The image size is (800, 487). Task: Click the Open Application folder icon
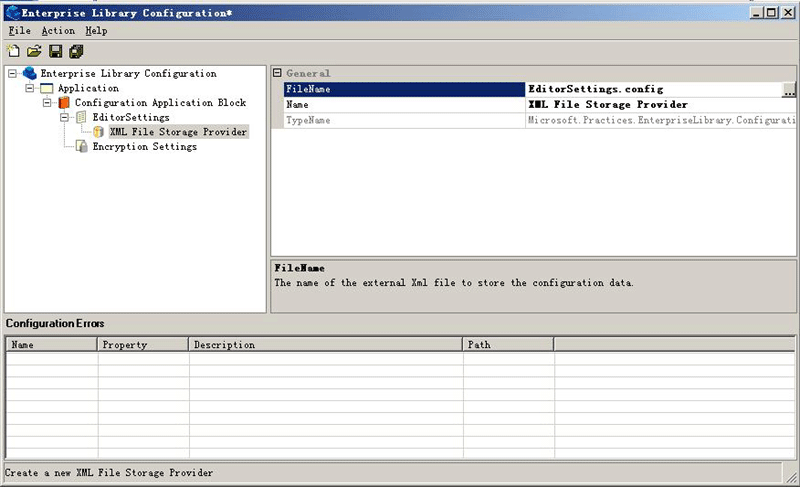[34, 51]
